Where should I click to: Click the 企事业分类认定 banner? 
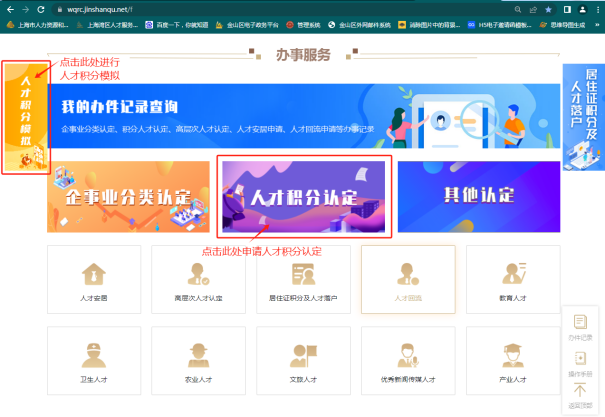[121, 196]
